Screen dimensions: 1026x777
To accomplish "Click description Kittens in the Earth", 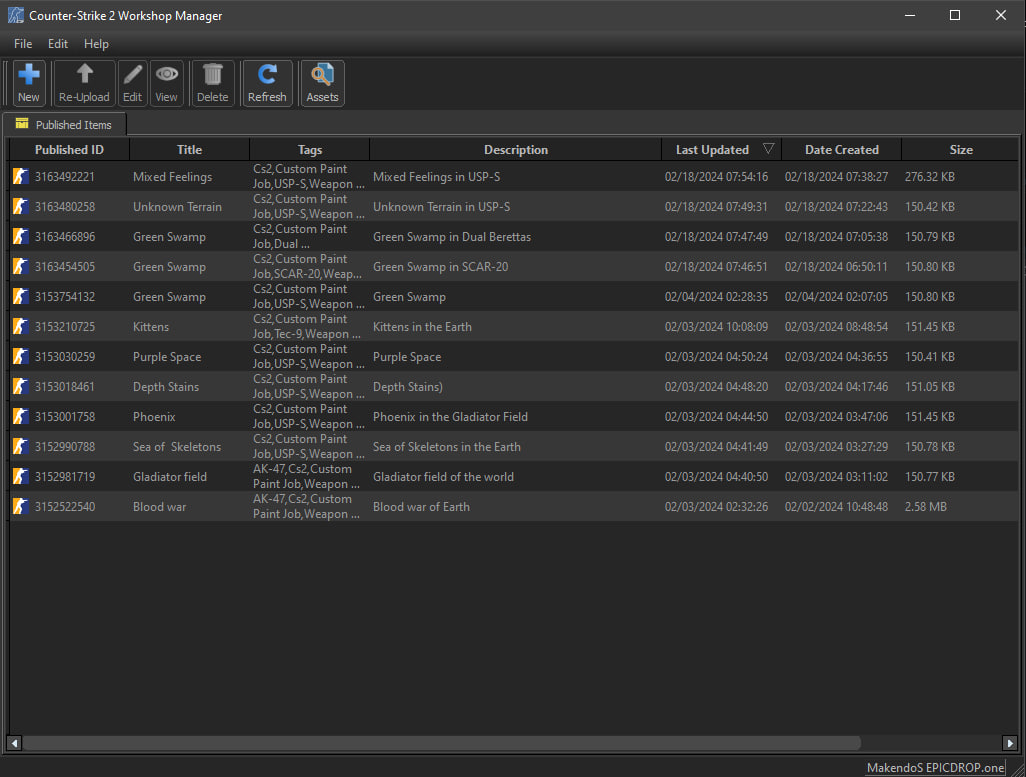I will 422,327.
